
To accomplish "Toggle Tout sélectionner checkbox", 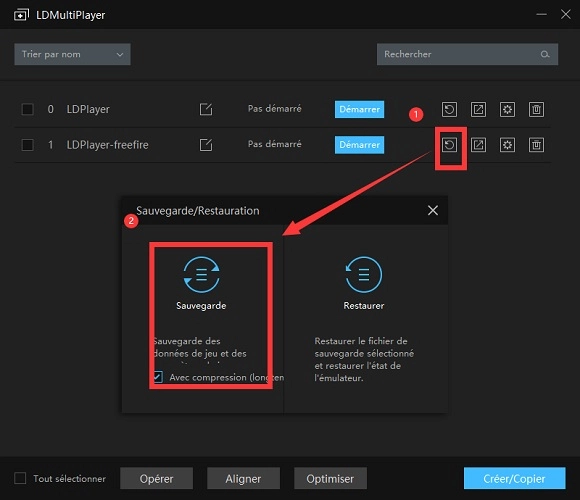I will [x=20, y=478].
